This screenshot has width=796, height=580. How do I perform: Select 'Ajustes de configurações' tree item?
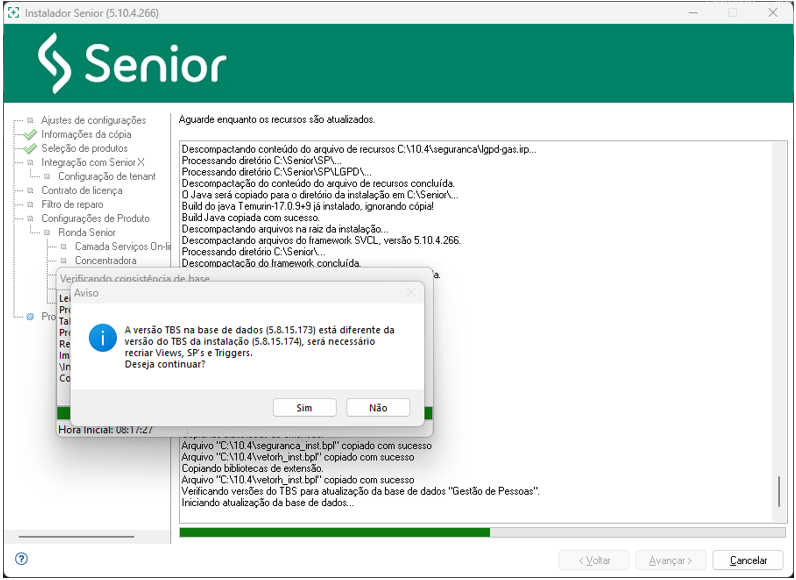pyautogui.click(x=93, y=120)
